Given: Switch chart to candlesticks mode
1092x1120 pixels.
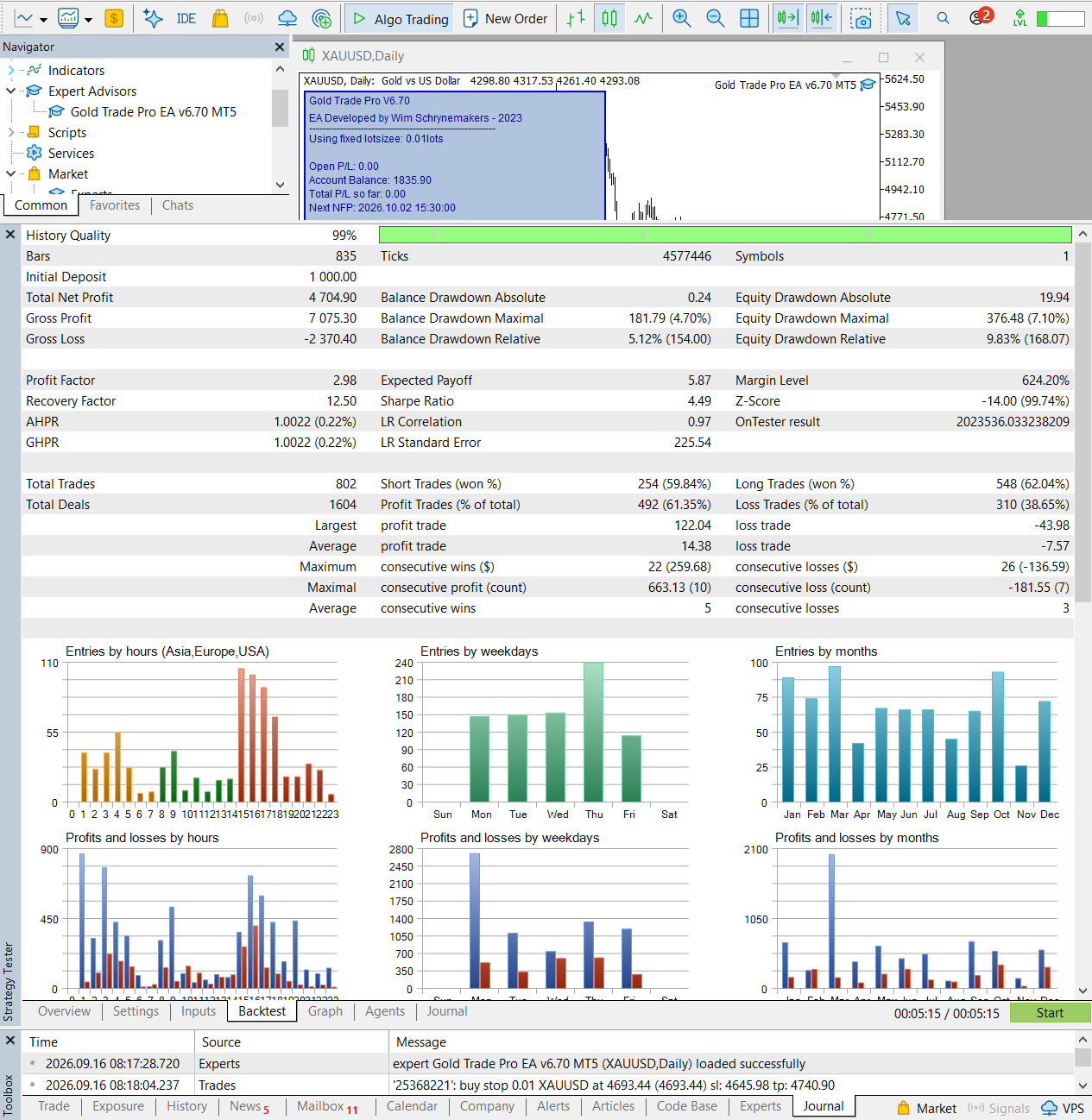Looking at the screenshot, I should [609, 18].
